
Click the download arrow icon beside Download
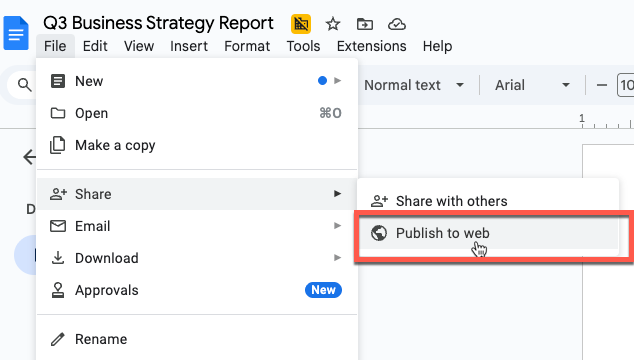pyautogui.click(x=58, y=258)
